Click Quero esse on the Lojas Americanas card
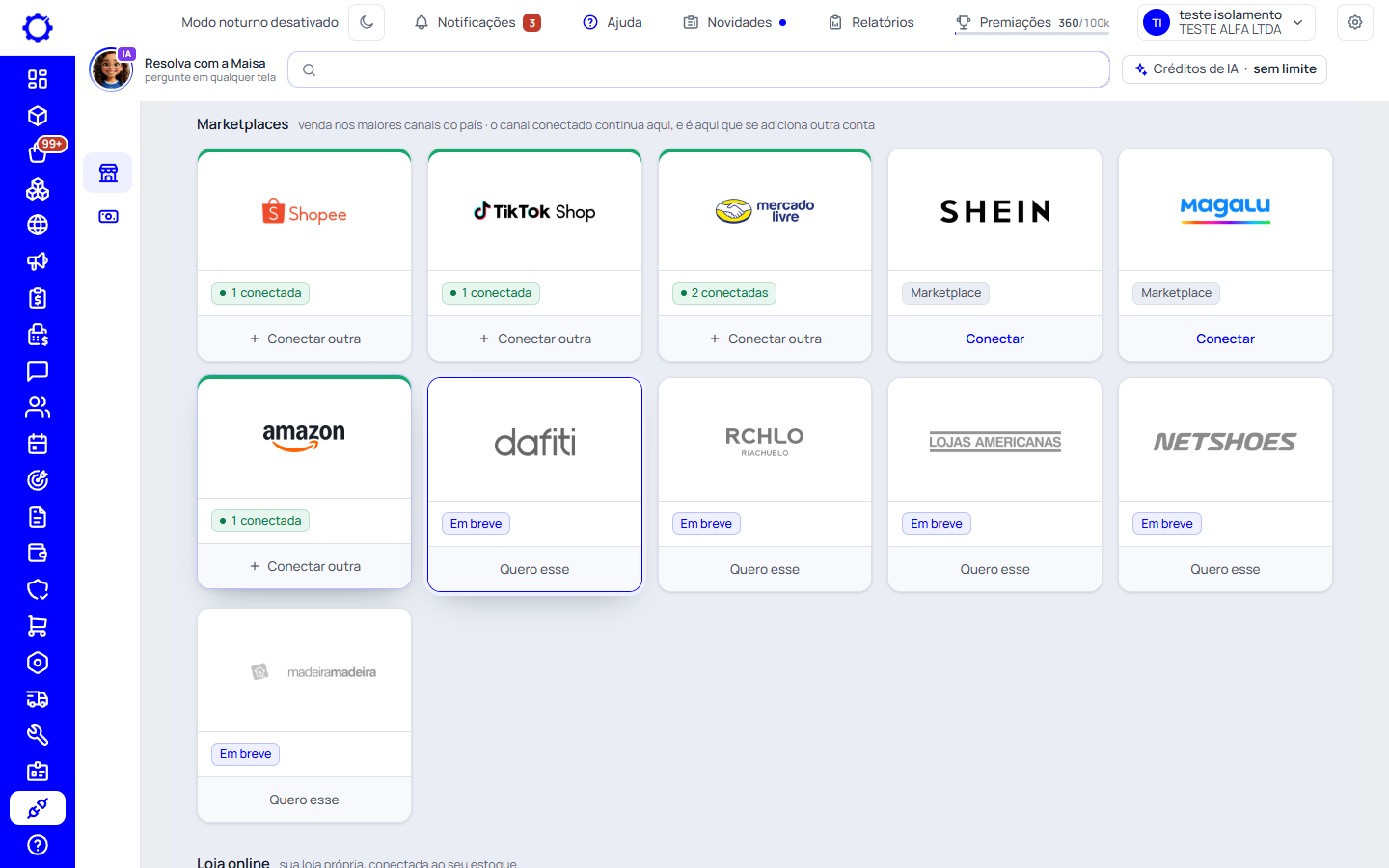This screenshot has height=868, width=1389. 994,569
